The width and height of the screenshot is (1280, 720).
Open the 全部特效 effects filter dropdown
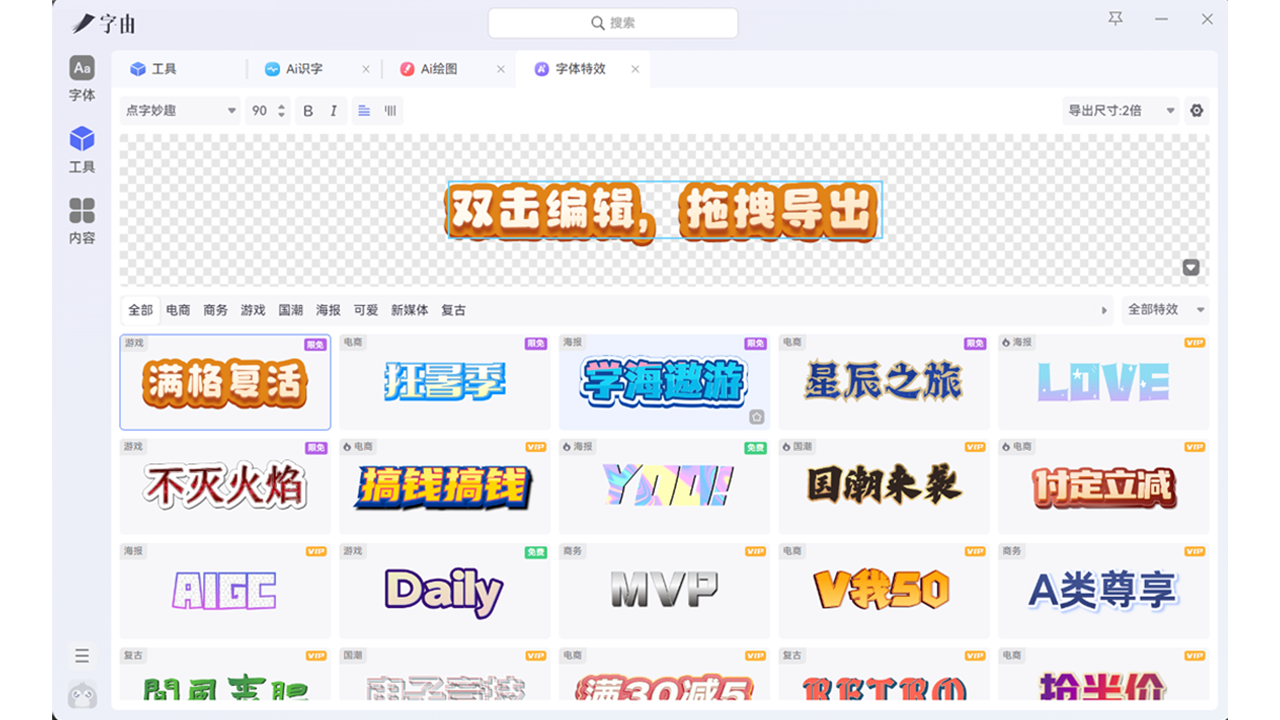click(x=1163, y=310)
